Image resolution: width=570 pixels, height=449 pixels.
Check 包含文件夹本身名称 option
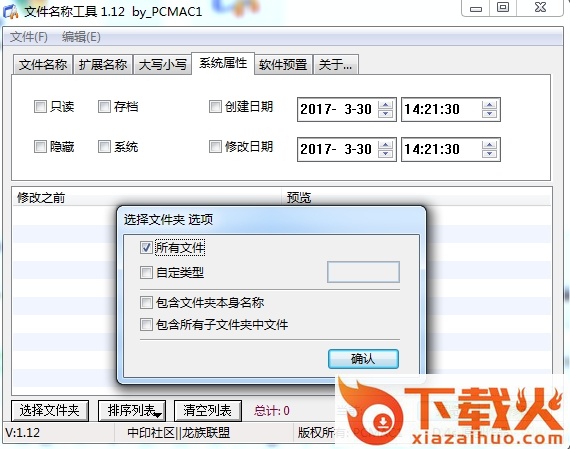coord(146,302)
